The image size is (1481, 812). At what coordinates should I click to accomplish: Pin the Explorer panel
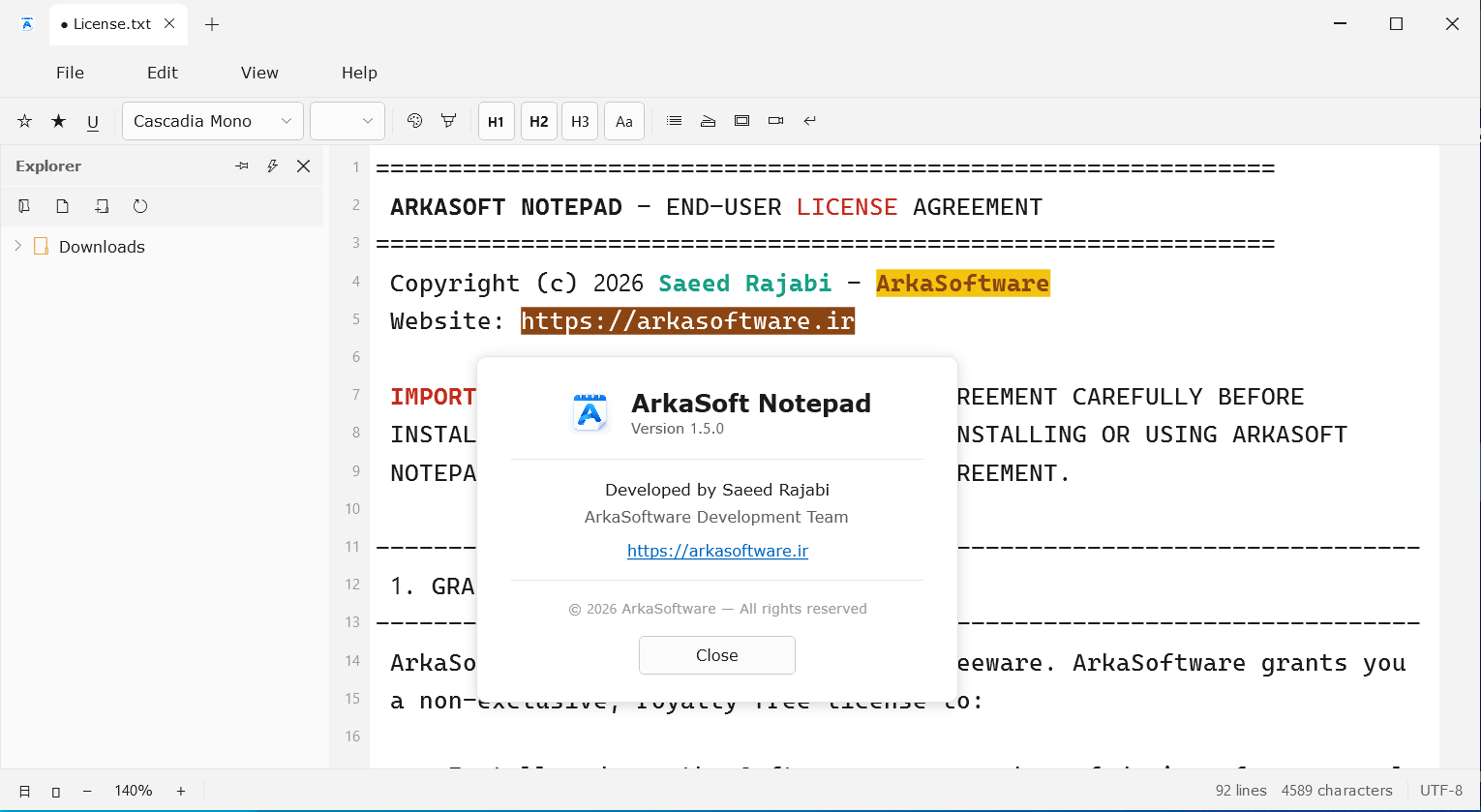242,166
